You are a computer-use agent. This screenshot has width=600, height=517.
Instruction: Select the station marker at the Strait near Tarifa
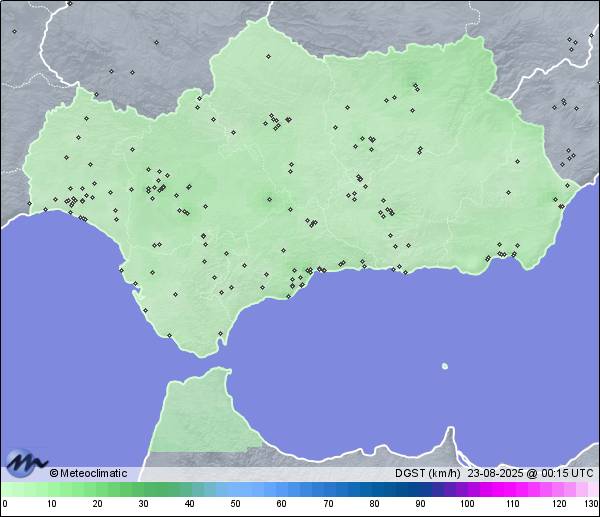pyautogui.click(x=220, y=333)
